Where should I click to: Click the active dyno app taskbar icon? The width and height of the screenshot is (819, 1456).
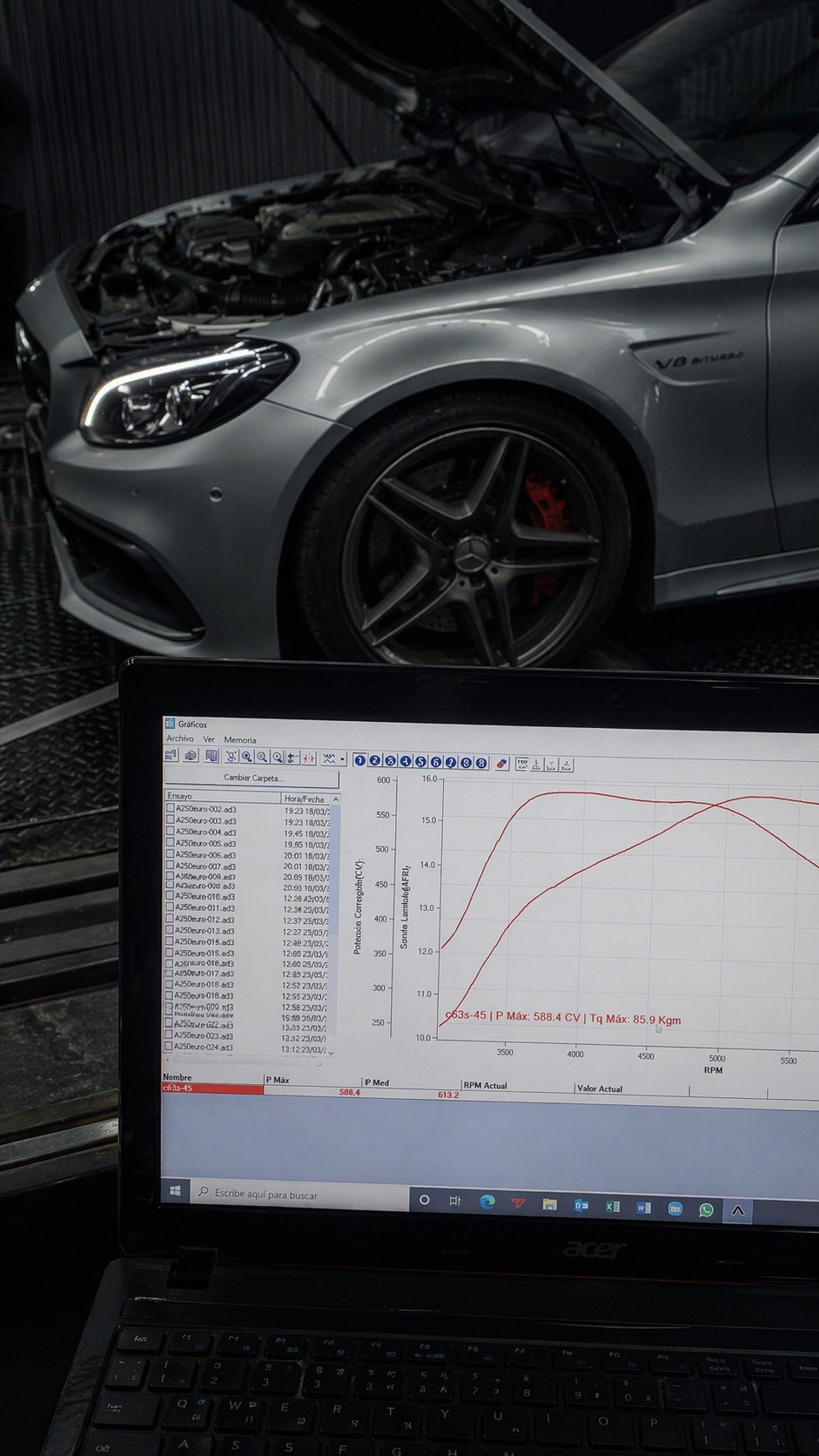pyautogui.click(x=737, y=1210)
